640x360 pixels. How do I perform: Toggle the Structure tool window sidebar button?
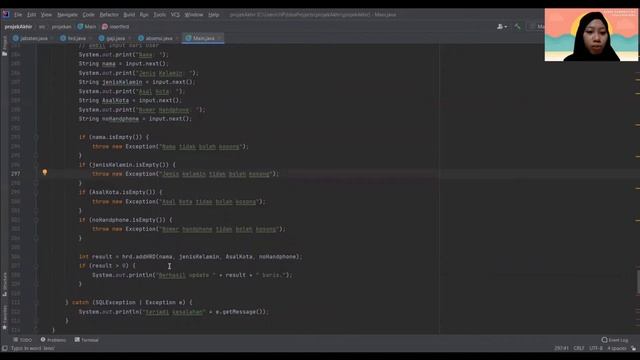click(x=4, y=284)
